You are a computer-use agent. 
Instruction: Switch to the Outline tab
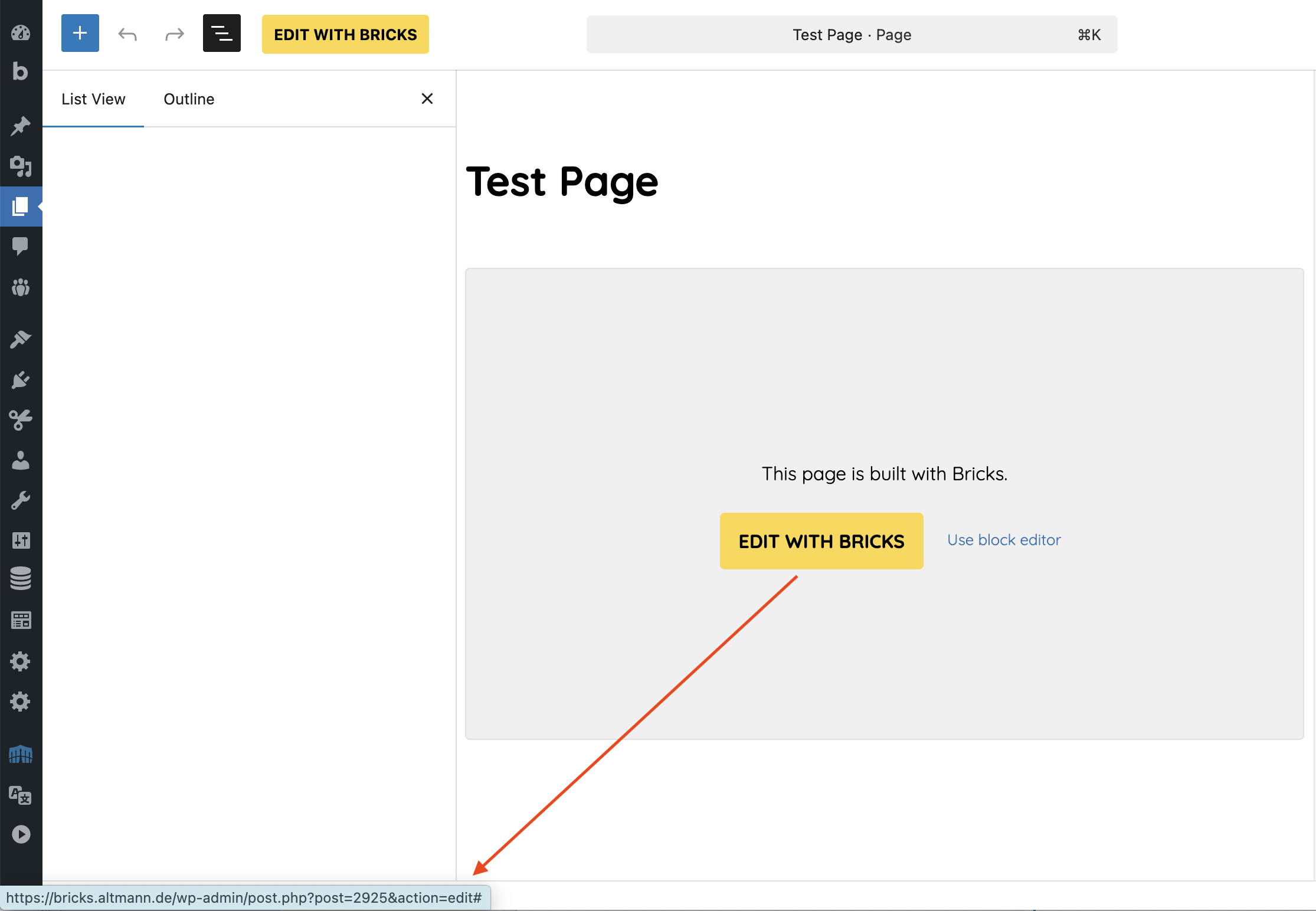[189, 99]
